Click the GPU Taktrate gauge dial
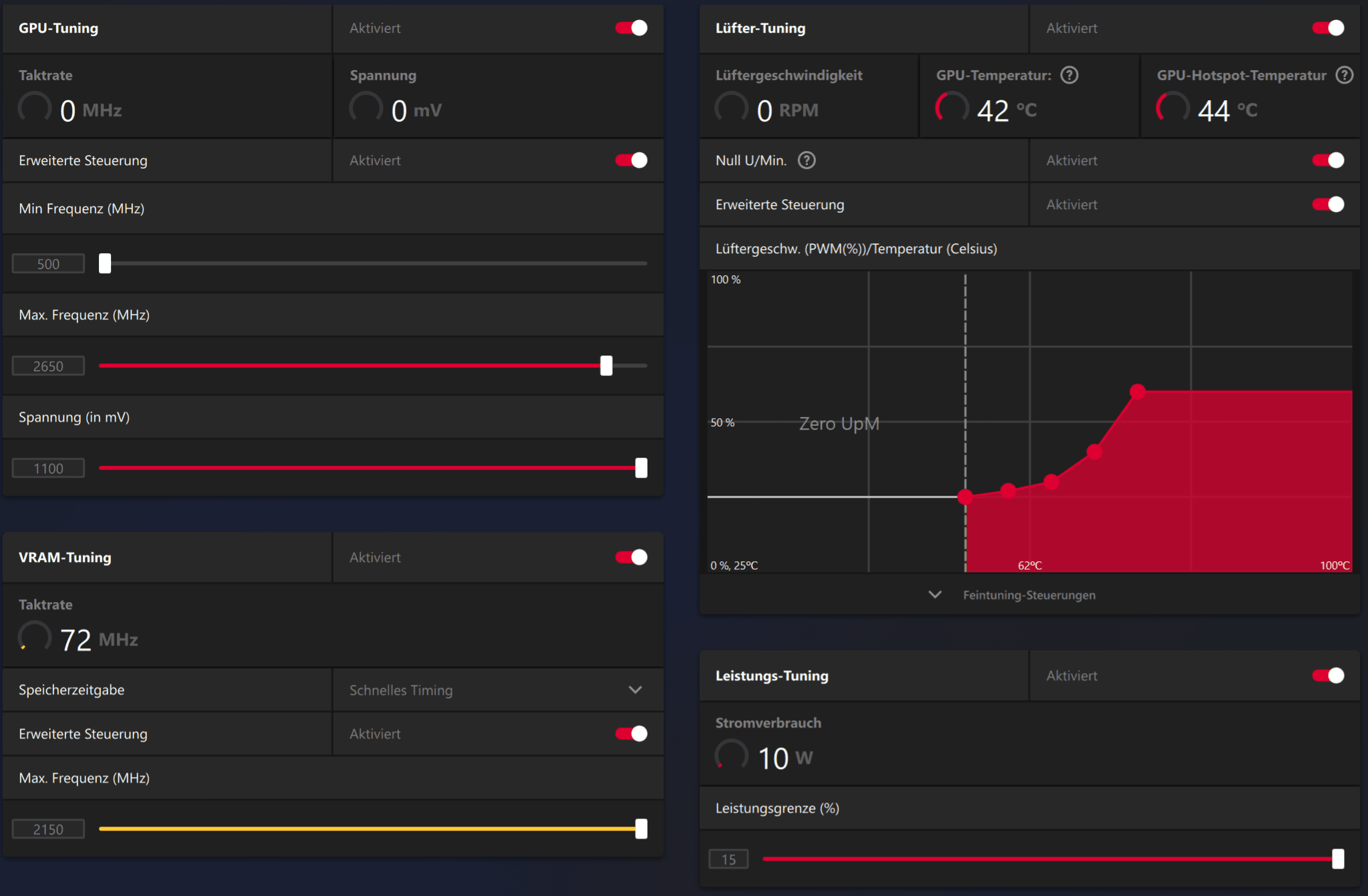This screenshot has width=1368, height=896. tap(35, 108)
